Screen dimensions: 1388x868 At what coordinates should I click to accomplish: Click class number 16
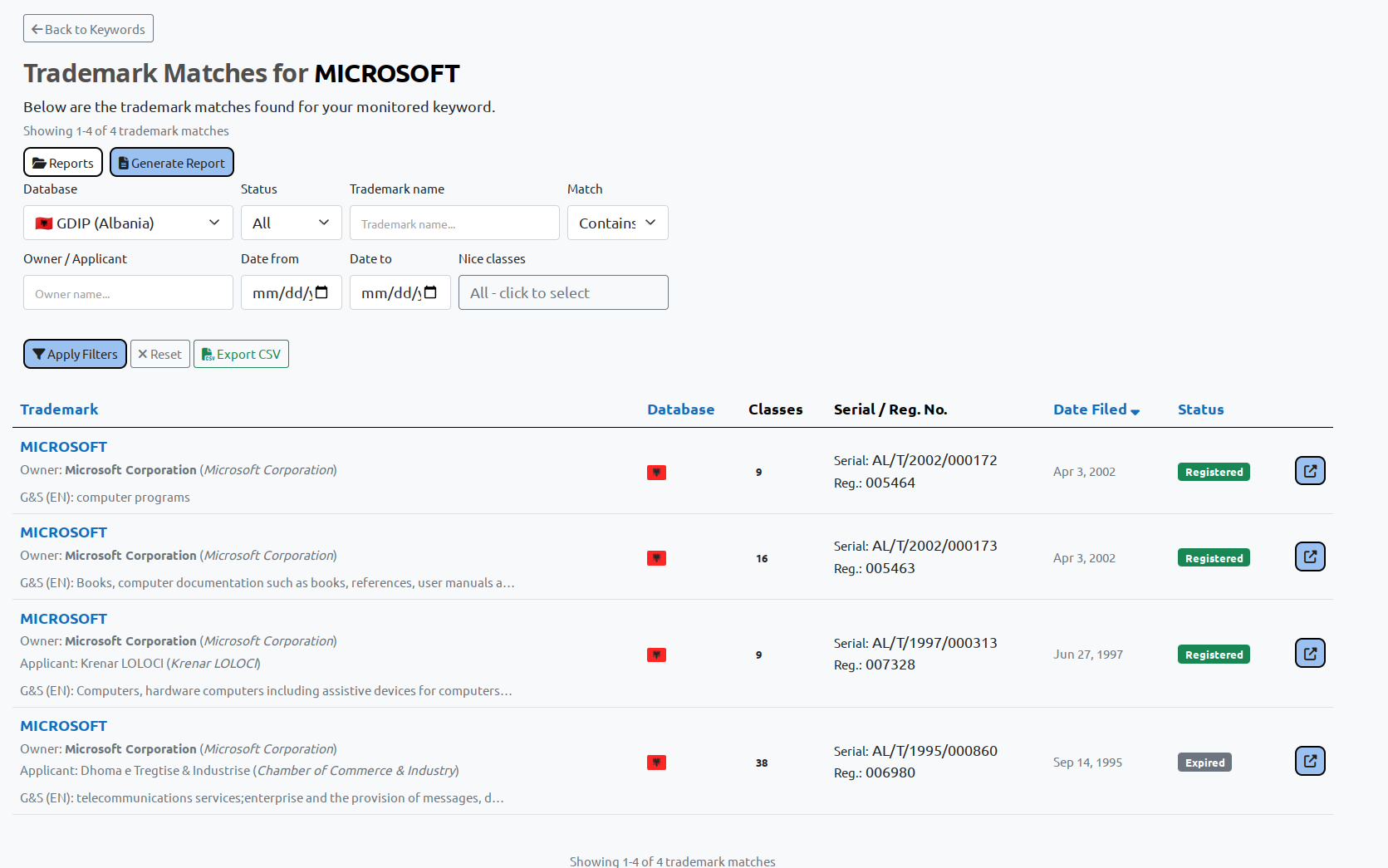click(x=762, y=558)
